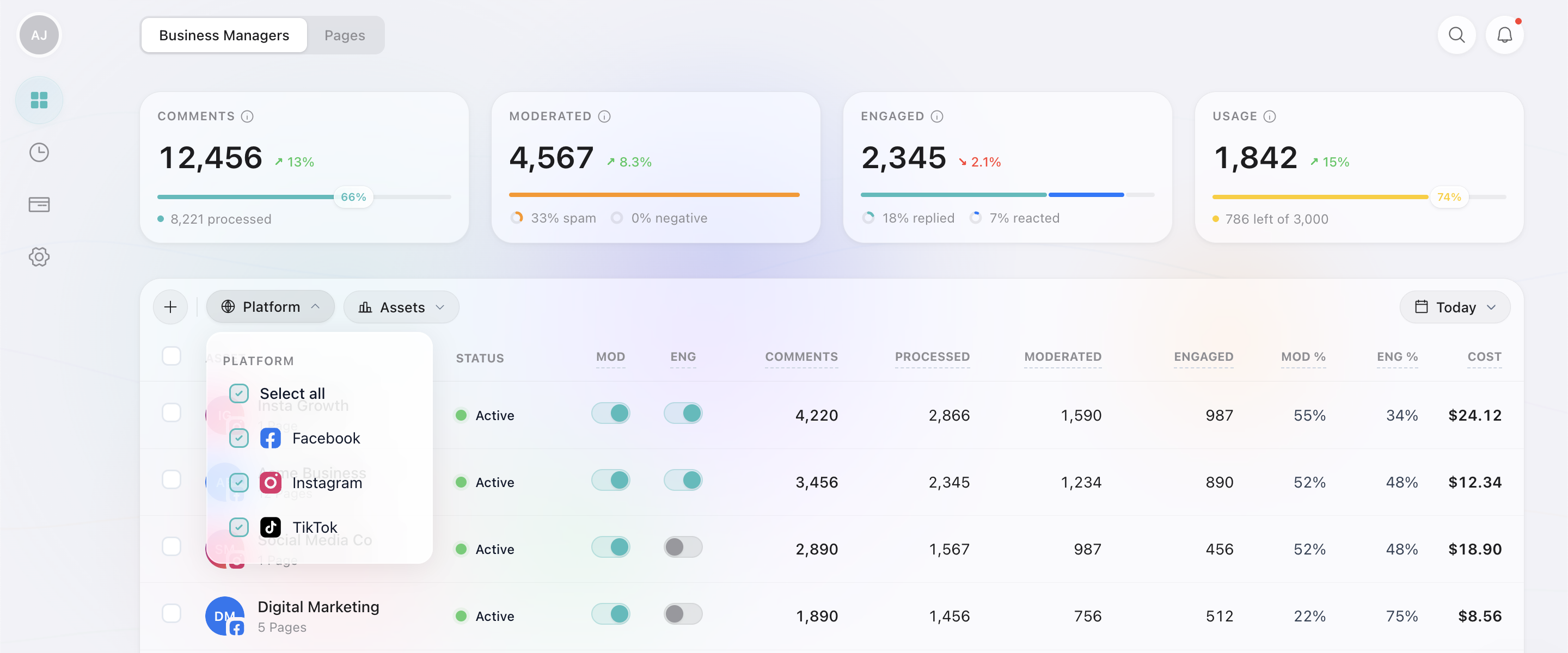Click the 66% progress bar on Comments card
This screenshot has height=653, width=1568.
[353, 196]
